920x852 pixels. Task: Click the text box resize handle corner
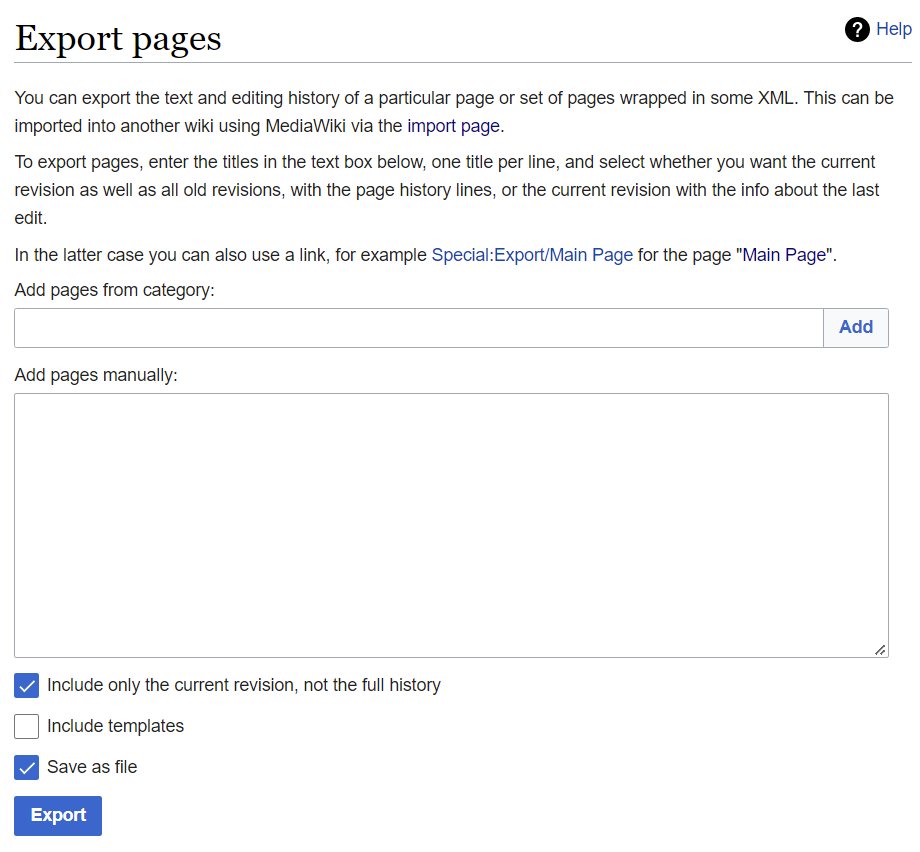pos(880,650)
